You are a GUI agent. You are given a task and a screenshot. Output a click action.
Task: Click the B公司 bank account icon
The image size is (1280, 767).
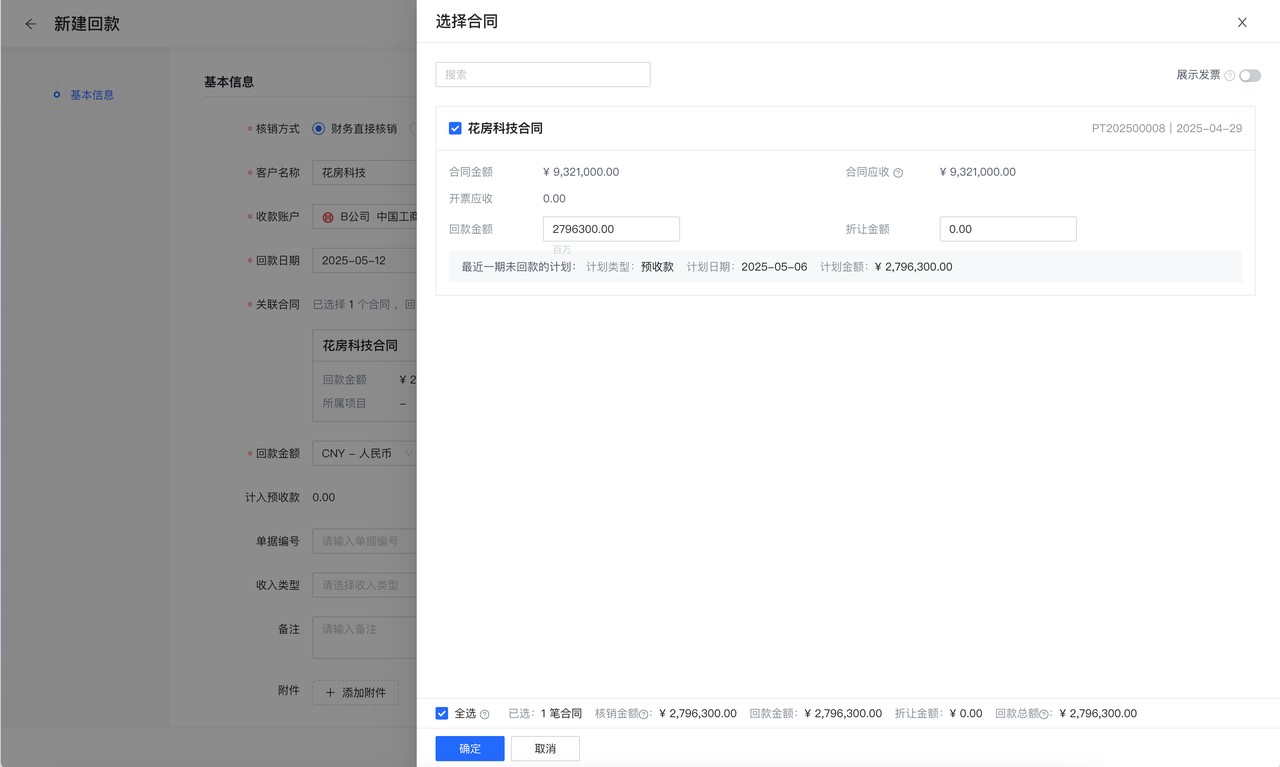pyautogui.click(x=328, y=217)
